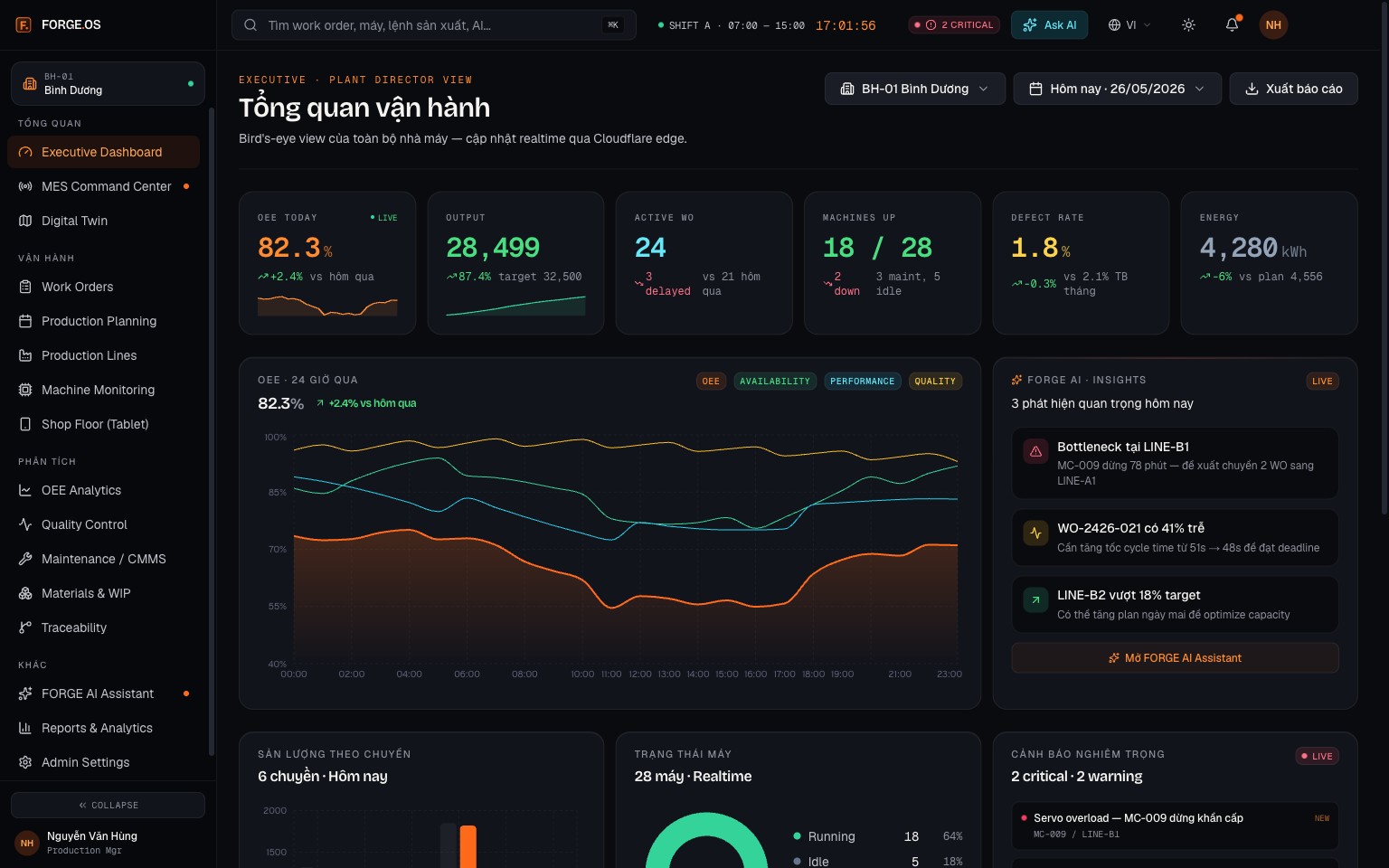Screen dimensions: 1389x868
Task: Click the sidebar scrollbar
Action: coord(211,432)
